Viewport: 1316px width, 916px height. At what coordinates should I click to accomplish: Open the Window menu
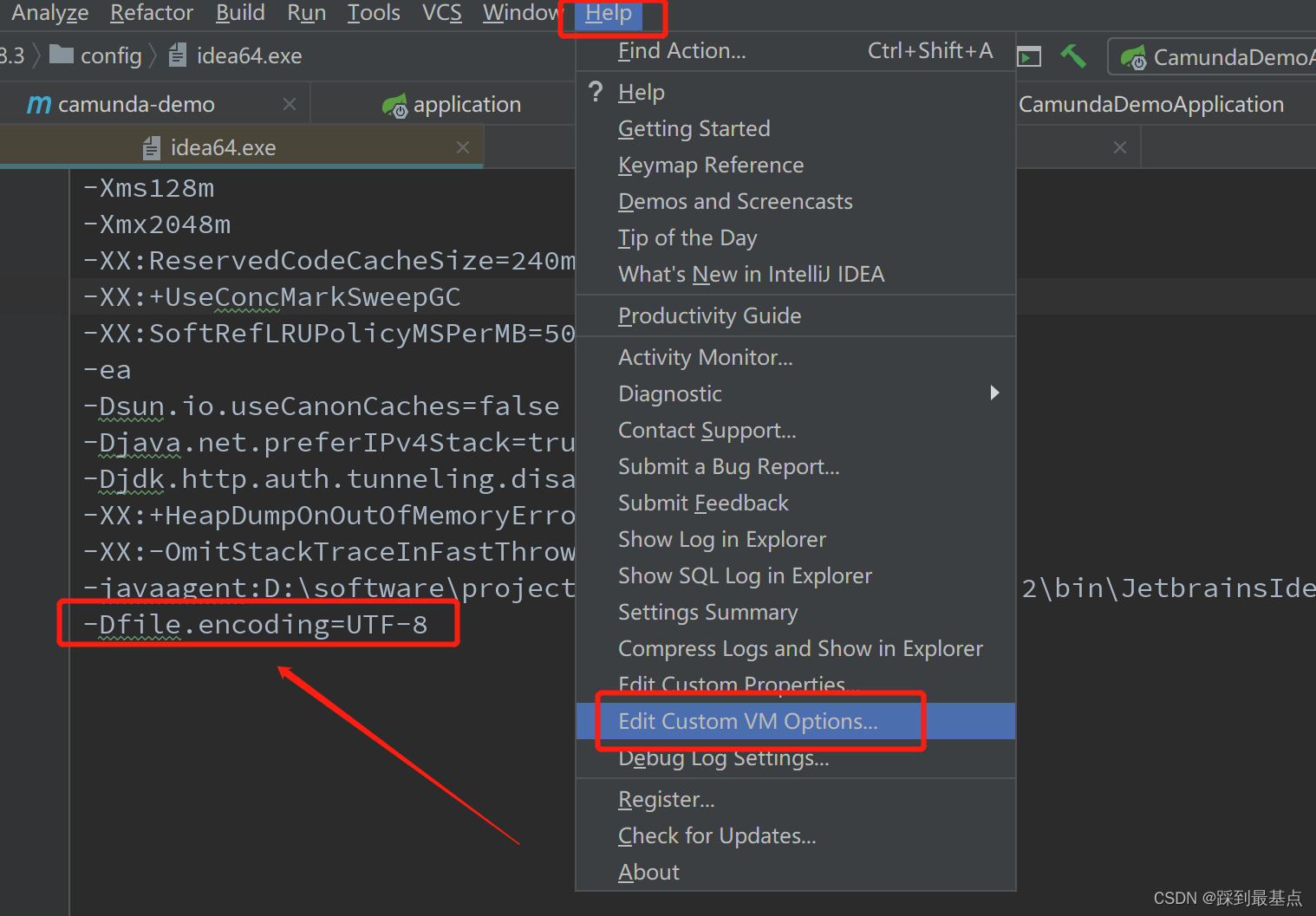pos(522,13)
